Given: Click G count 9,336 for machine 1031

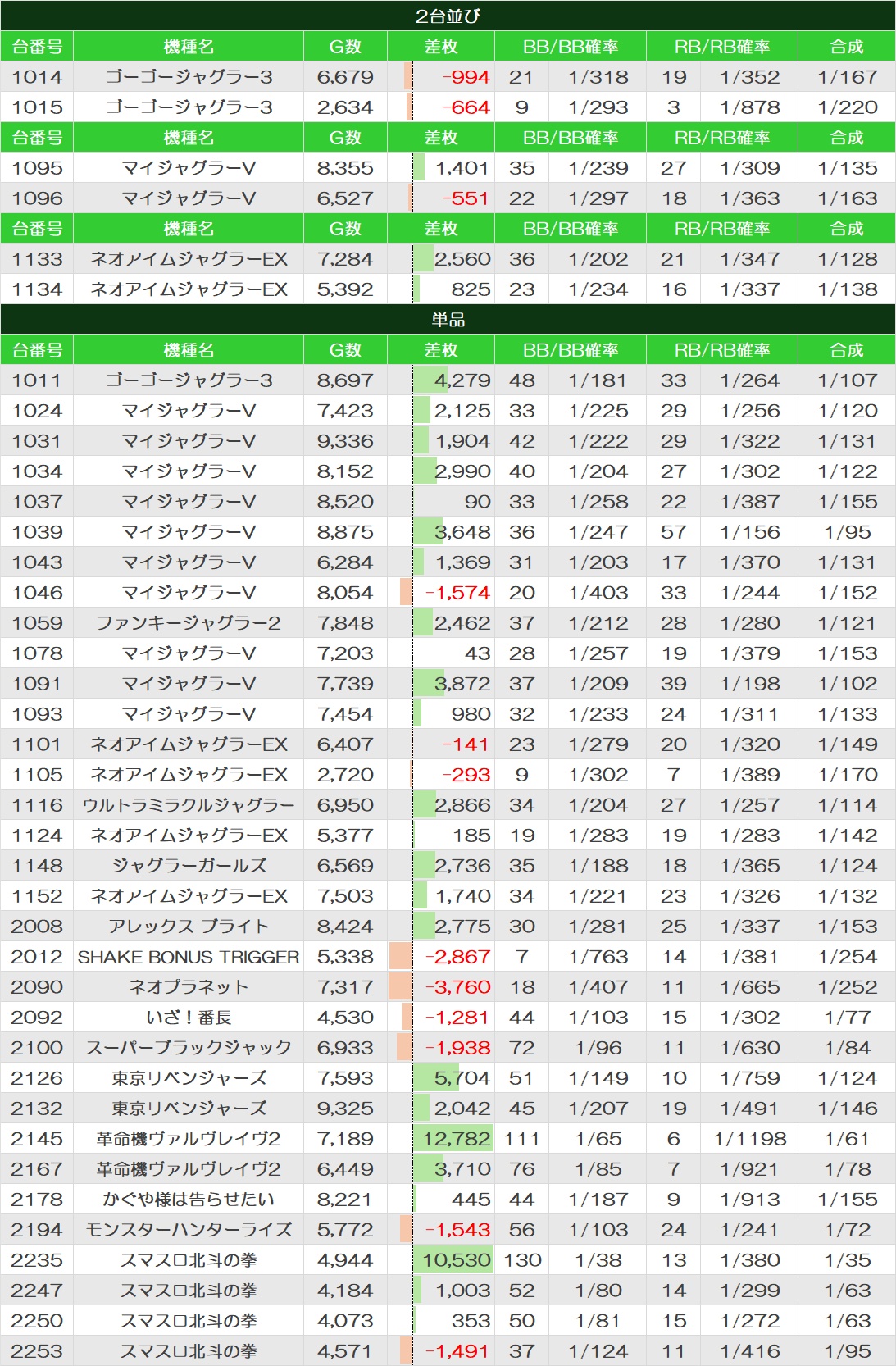Looking at the screenshot, I should (x=345, y=441).
